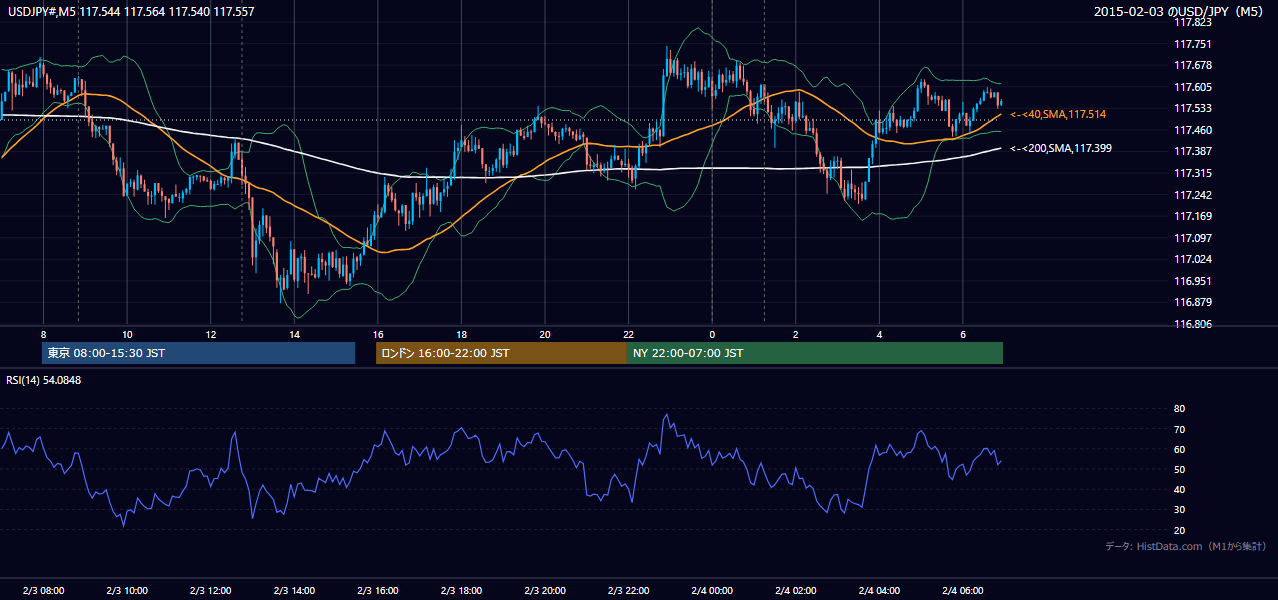The width and height of the screenshot is (1278, 600).
Task: Click price axis value 116.879
Action: pyautogui.click(x=1192, y=302)
